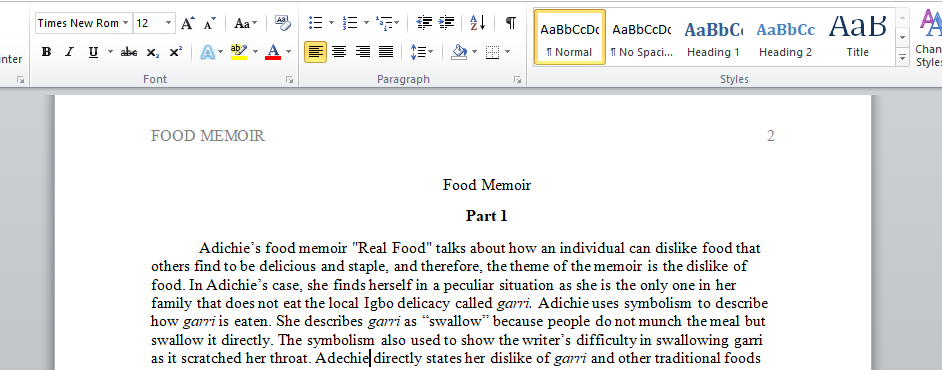Click the quoted word "swallow" in the paragraph

coord(455,321)
